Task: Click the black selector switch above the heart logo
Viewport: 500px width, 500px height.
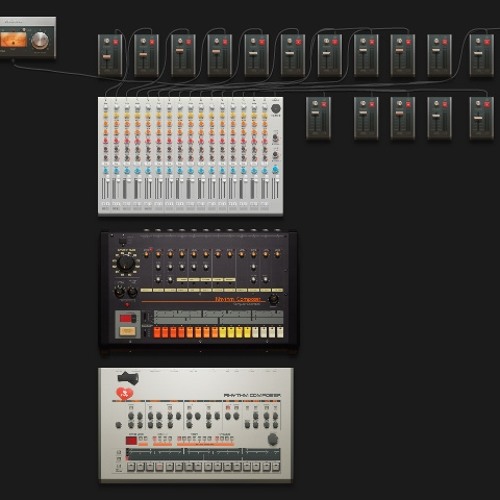Action: point(128,378)
